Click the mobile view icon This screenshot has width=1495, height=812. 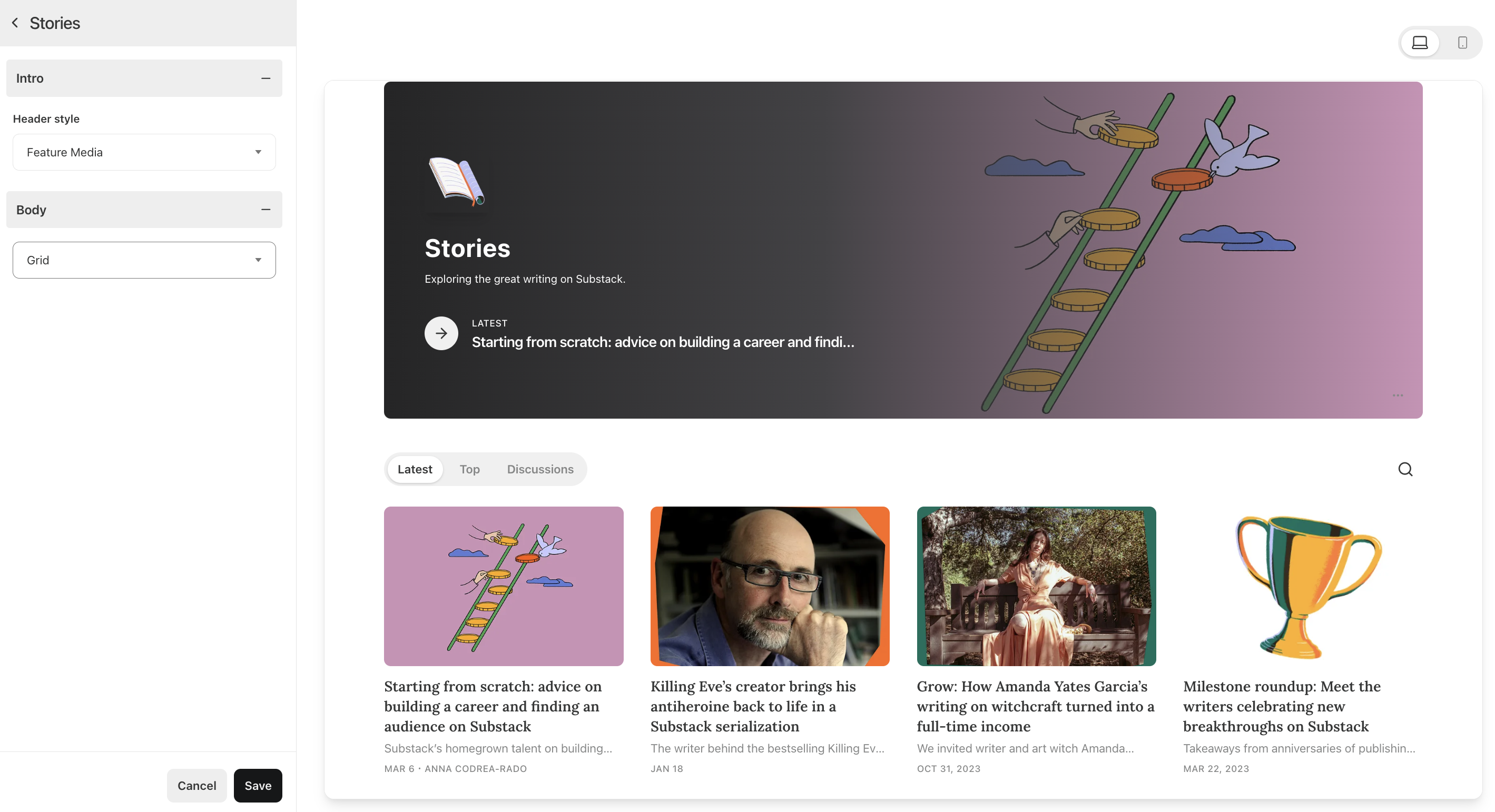[1461, 42]
